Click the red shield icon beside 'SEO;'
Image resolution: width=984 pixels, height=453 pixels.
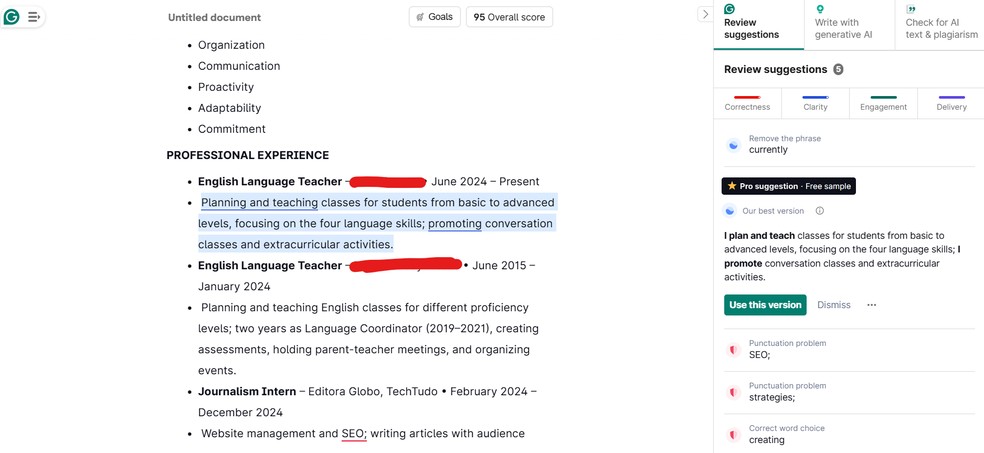tap(733, 349)
